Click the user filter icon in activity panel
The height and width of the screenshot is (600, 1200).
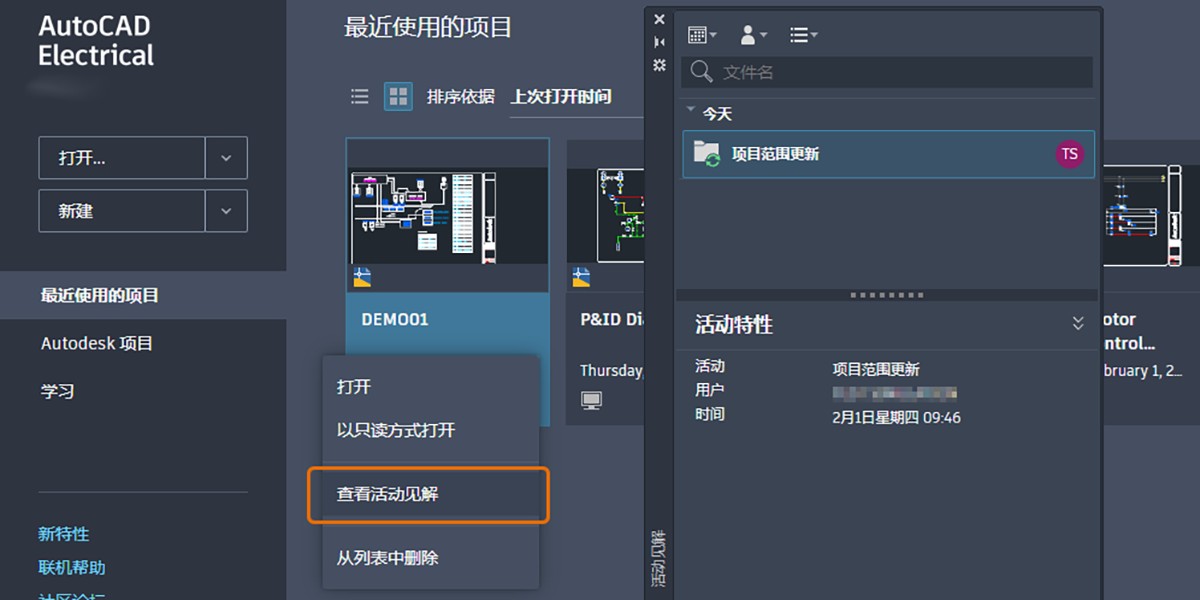tap(748, 34)
